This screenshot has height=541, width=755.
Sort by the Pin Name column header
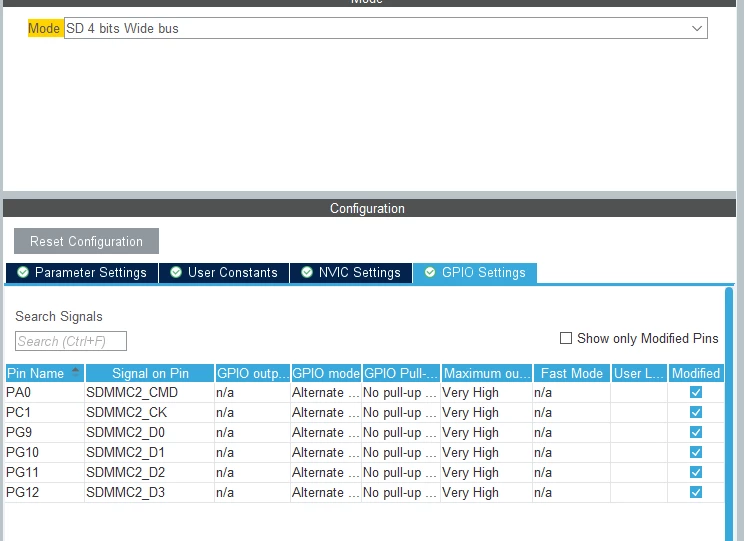click(x=45, y=373)
